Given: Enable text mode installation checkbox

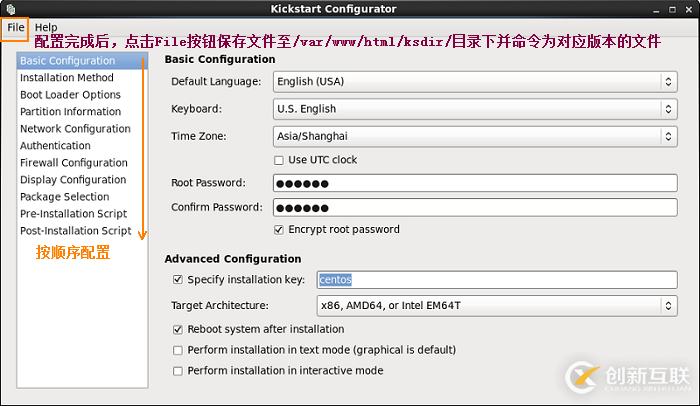Looking at the screenshot, I should coord(178,350).
